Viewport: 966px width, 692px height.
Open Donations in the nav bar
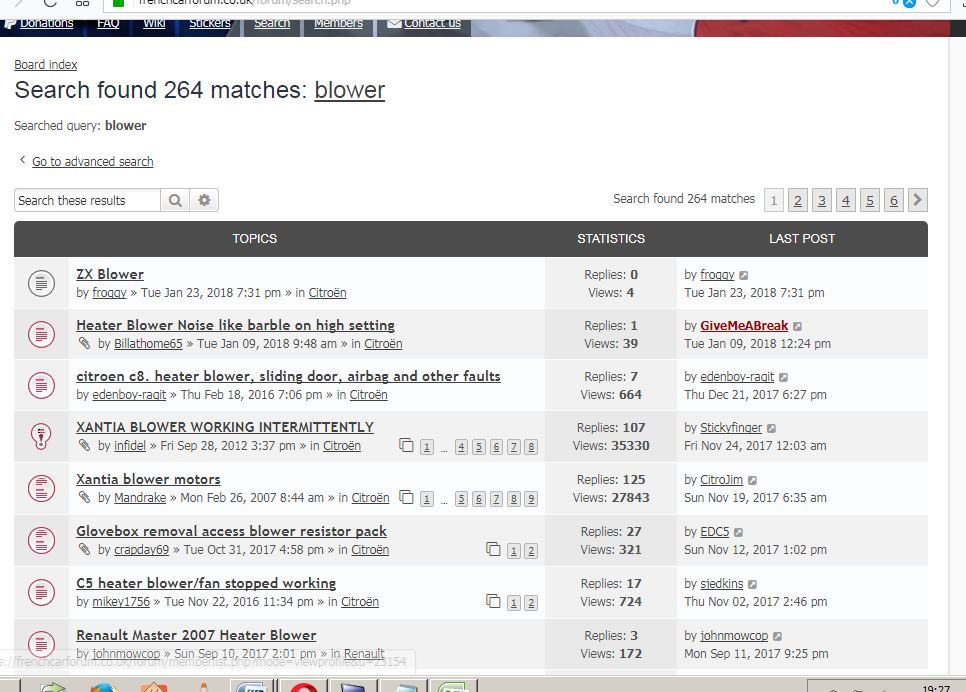46,23
